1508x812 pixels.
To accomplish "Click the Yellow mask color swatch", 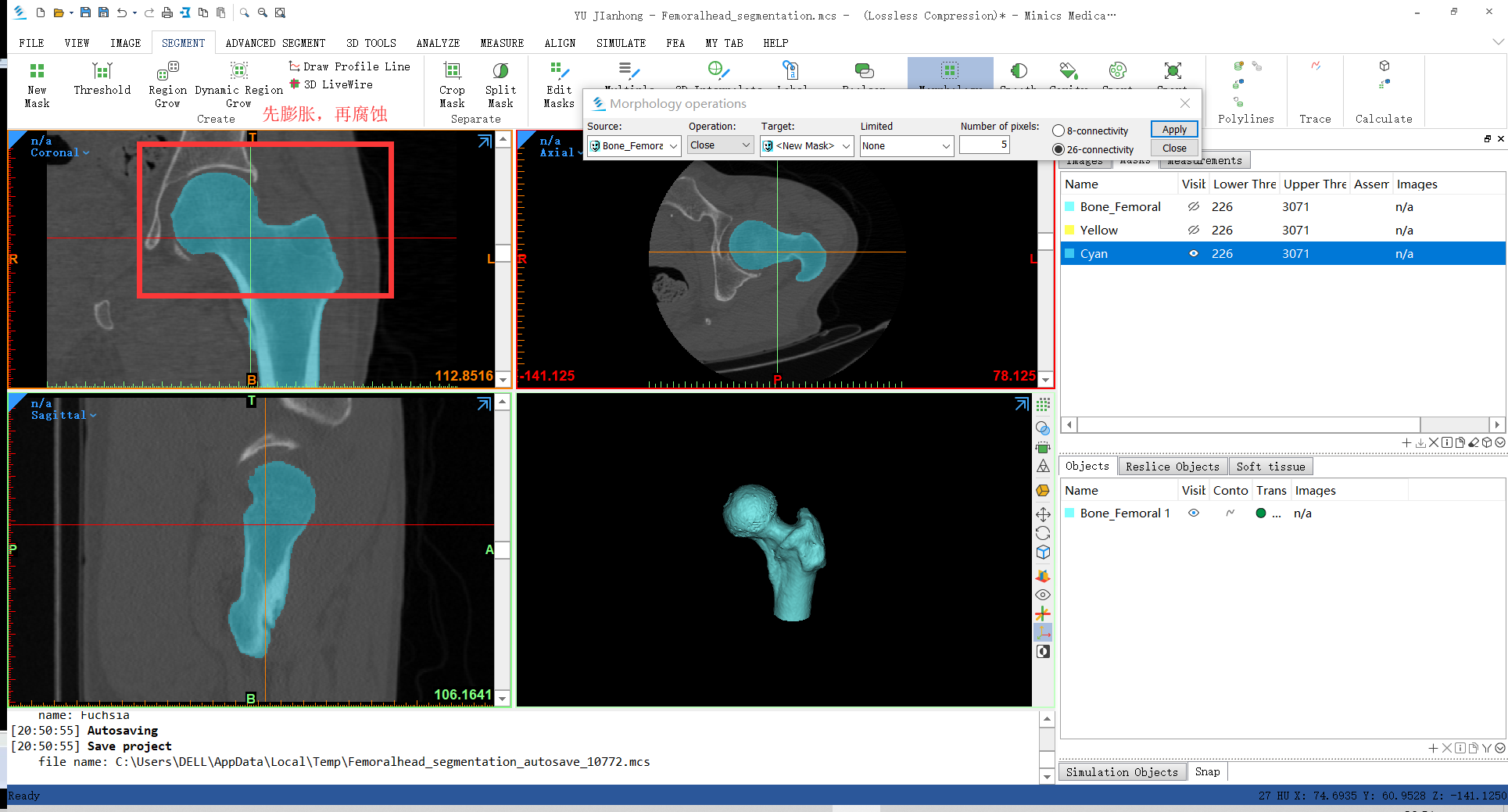I will tap(1069, 231).
